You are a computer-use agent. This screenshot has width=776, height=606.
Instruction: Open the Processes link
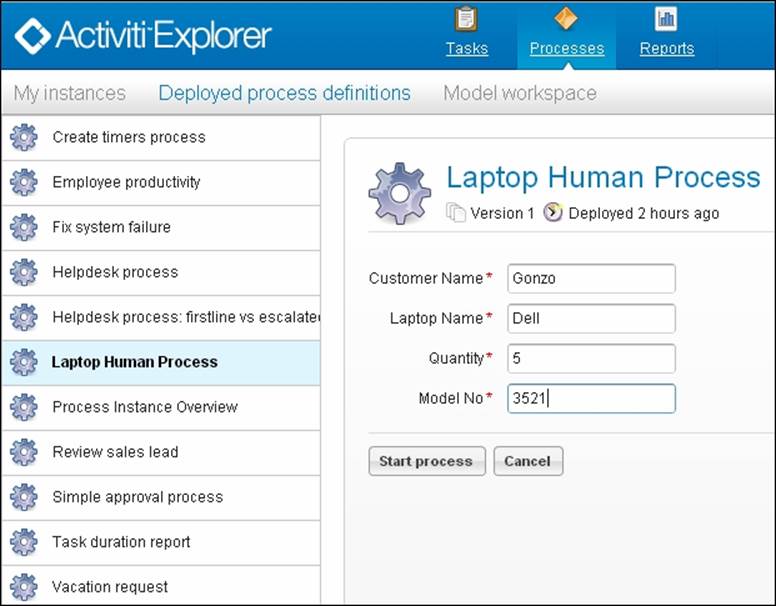[x=567, y=49]
